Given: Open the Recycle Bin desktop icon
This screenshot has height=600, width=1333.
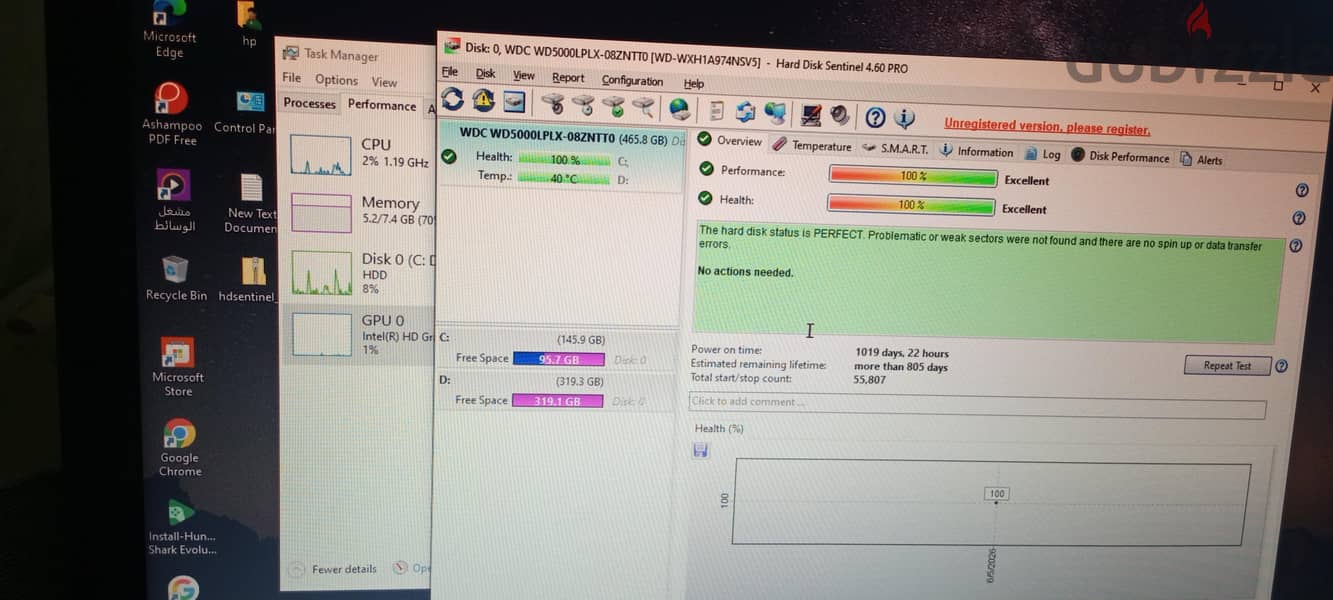Looking at the screenshot, I should click(x=176, y=277).
